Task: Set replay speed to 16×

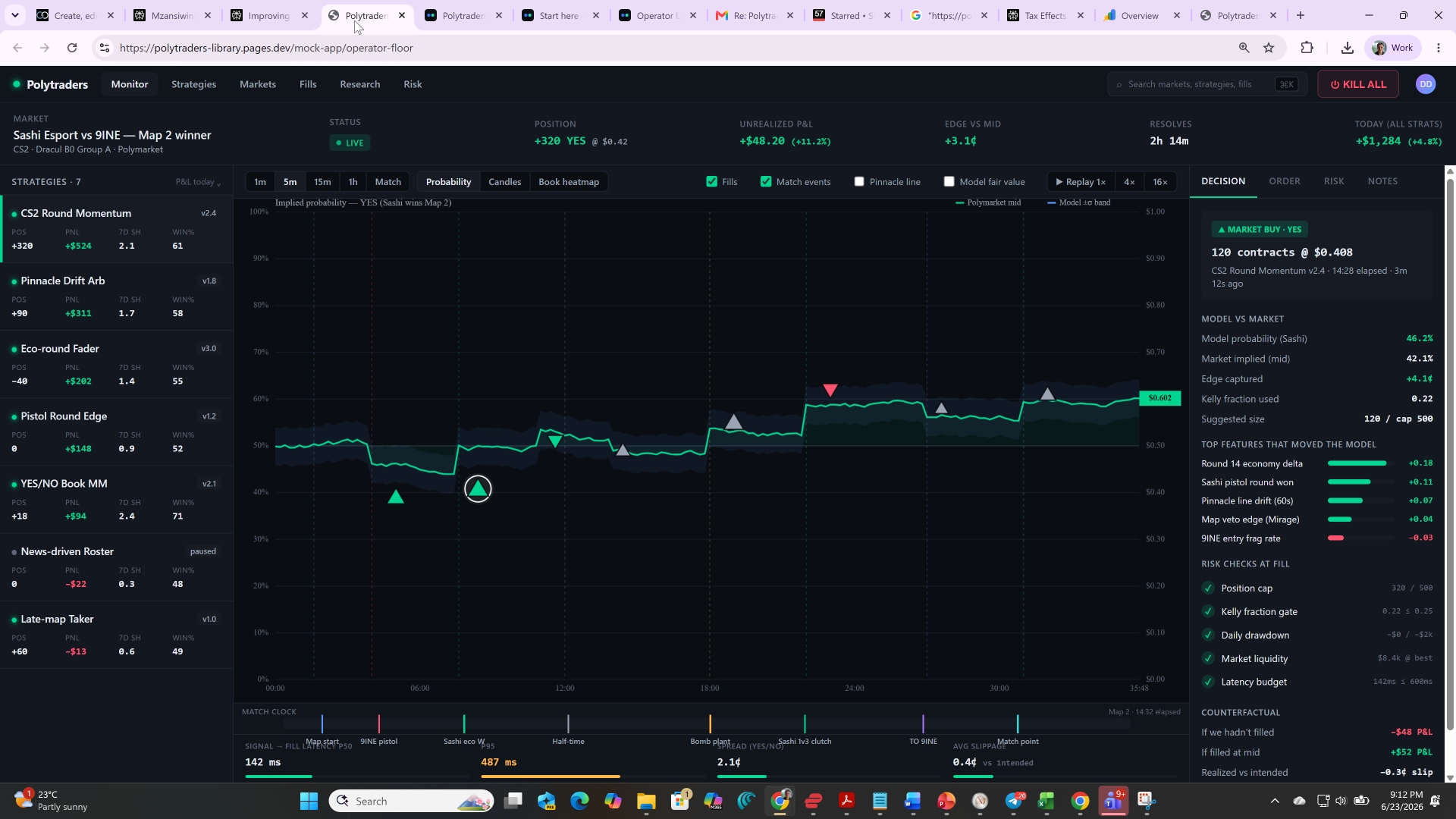Action: click(1160, 182)
